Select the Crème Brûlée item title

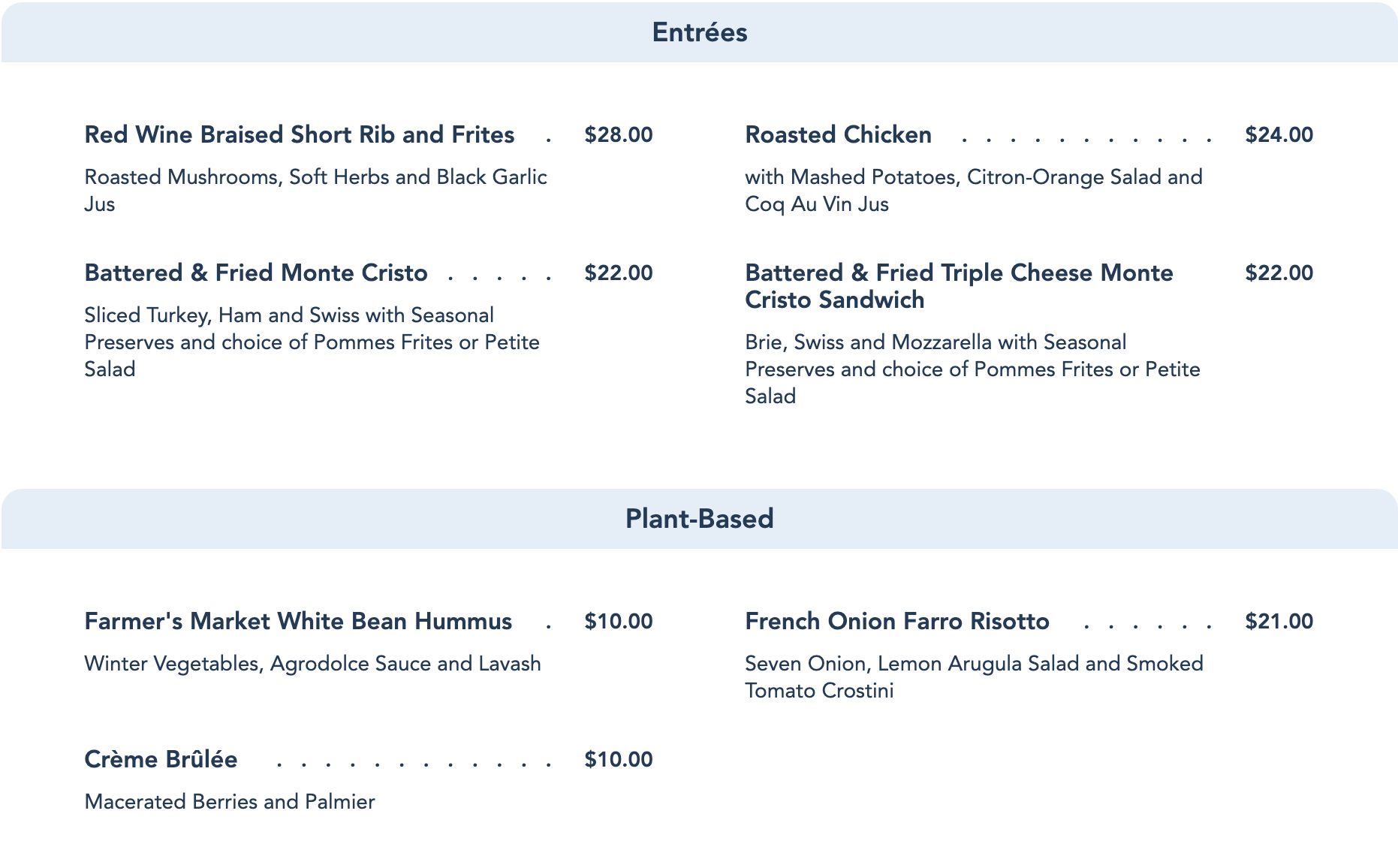[x=161, y=759]
